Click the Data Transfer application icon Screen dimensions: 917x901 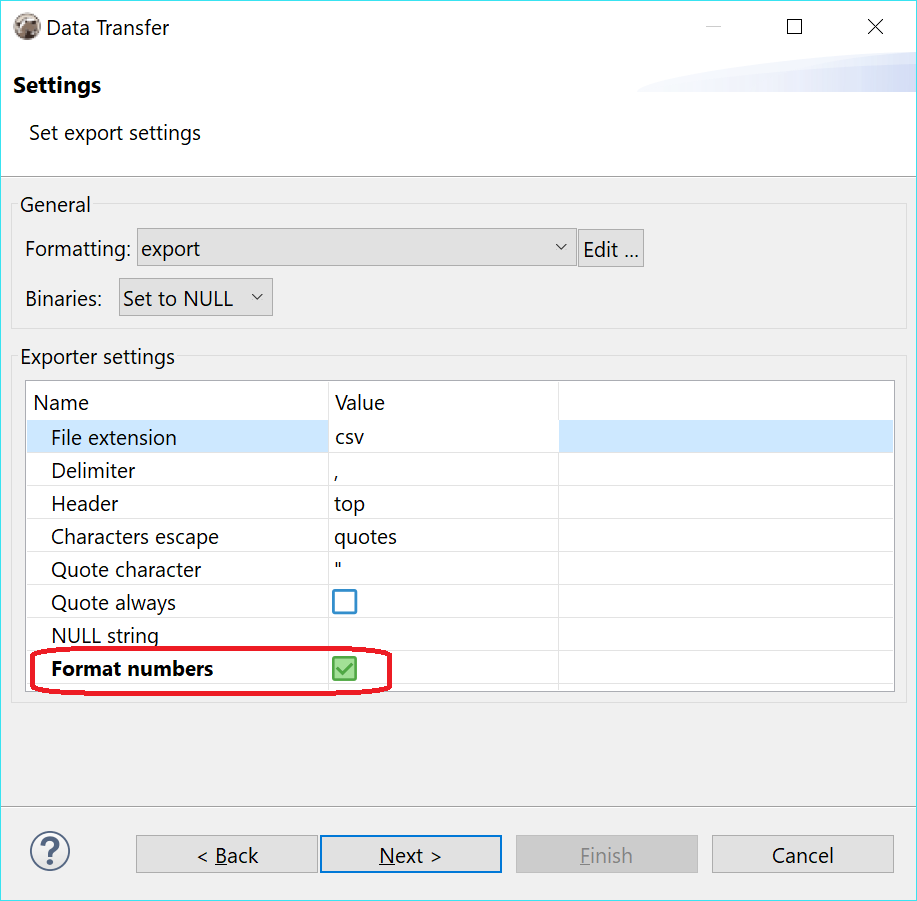27,27
